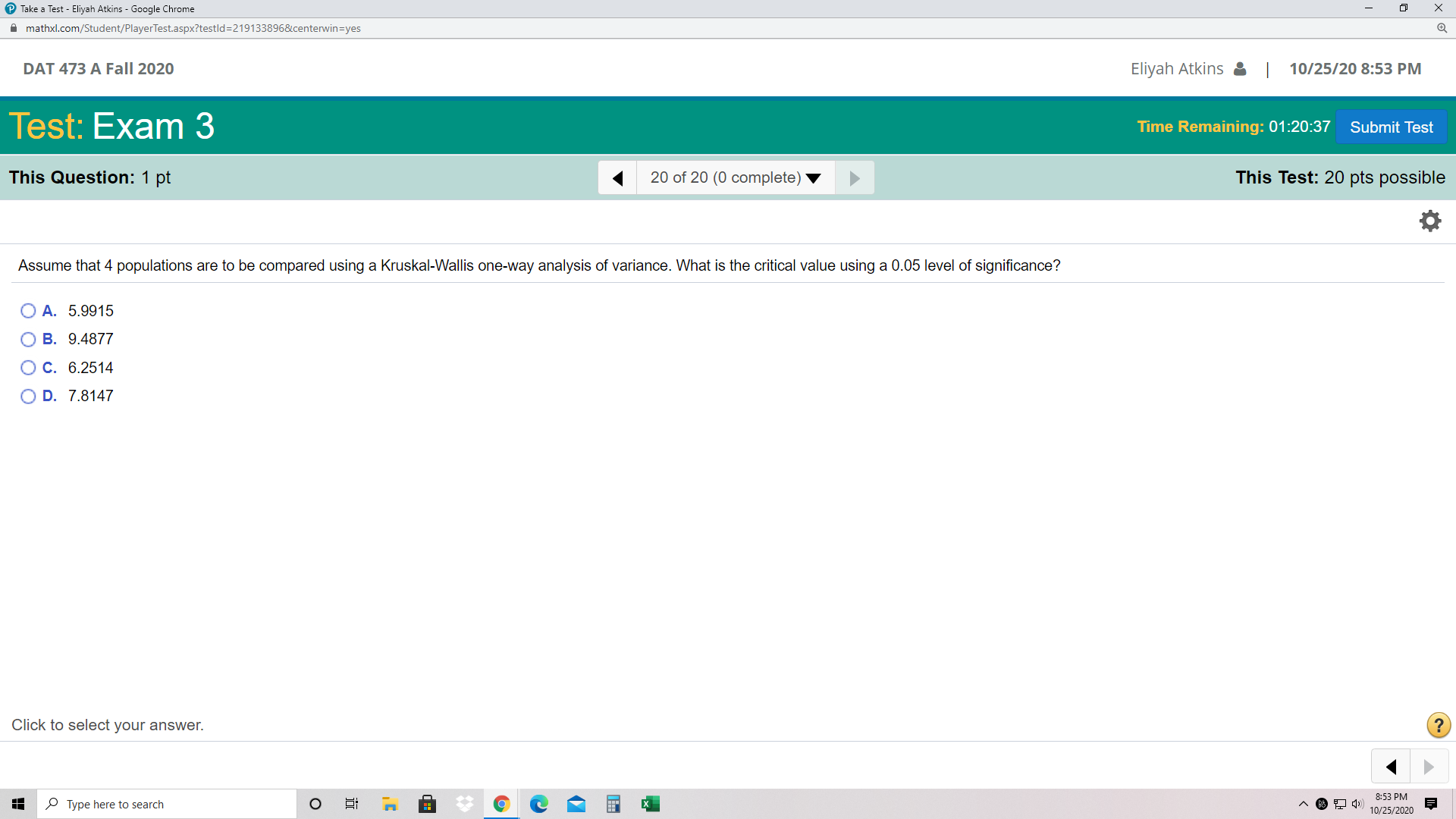Open the Help question mark bubble
Screen dimensions: 1456x819
pyautogui.click(x=1437, y=725)
